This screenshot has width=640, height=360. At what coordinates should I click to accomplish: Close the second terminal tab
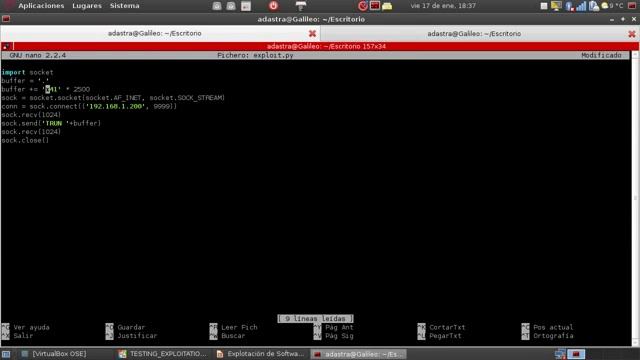coord(632,33)
